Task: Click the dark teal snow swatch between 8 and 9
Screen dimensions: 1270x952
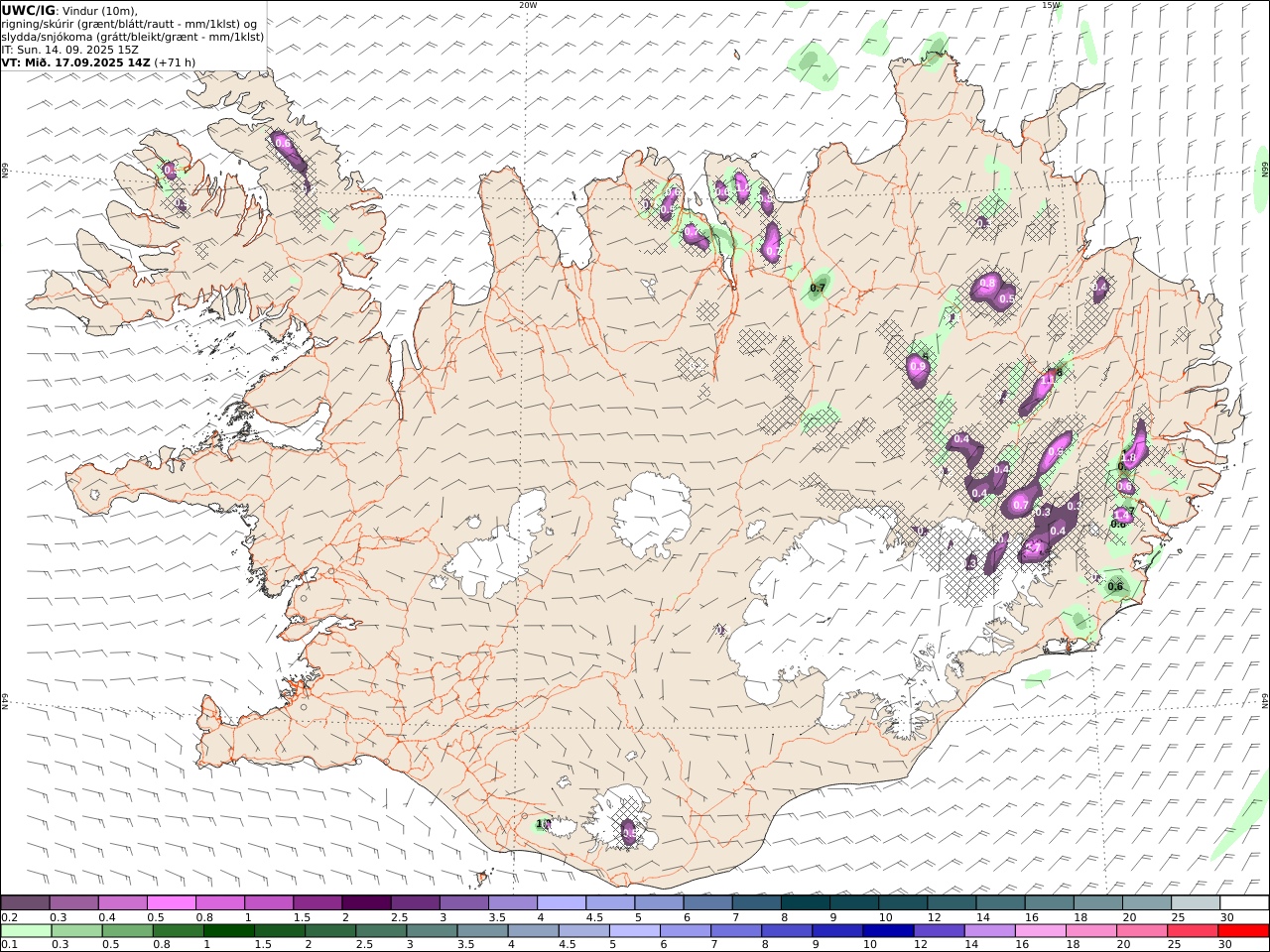Action: click(x=805, y=902)
